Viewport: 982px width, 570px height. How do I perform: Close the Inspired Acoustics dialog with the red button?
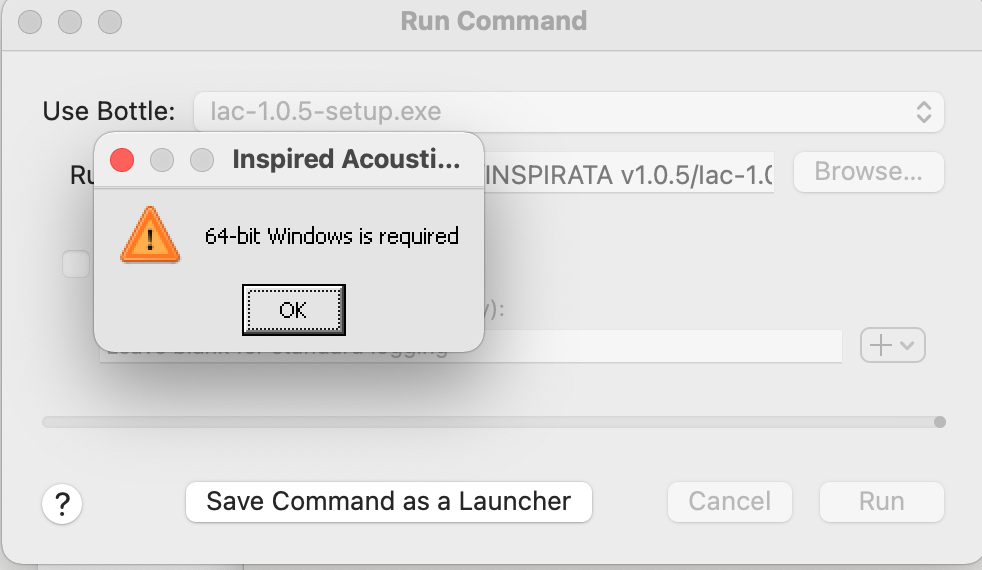tap(122, 160)
